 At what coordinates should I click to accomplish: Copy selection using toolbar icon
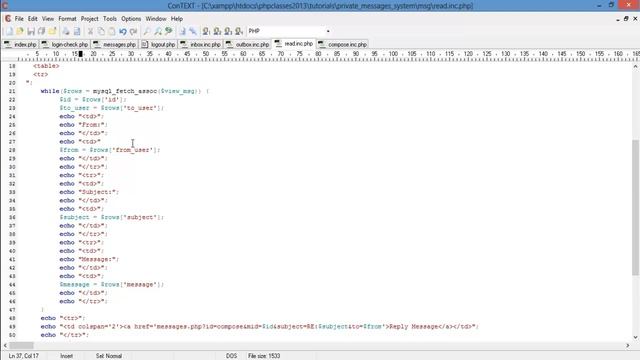(101, 31)
